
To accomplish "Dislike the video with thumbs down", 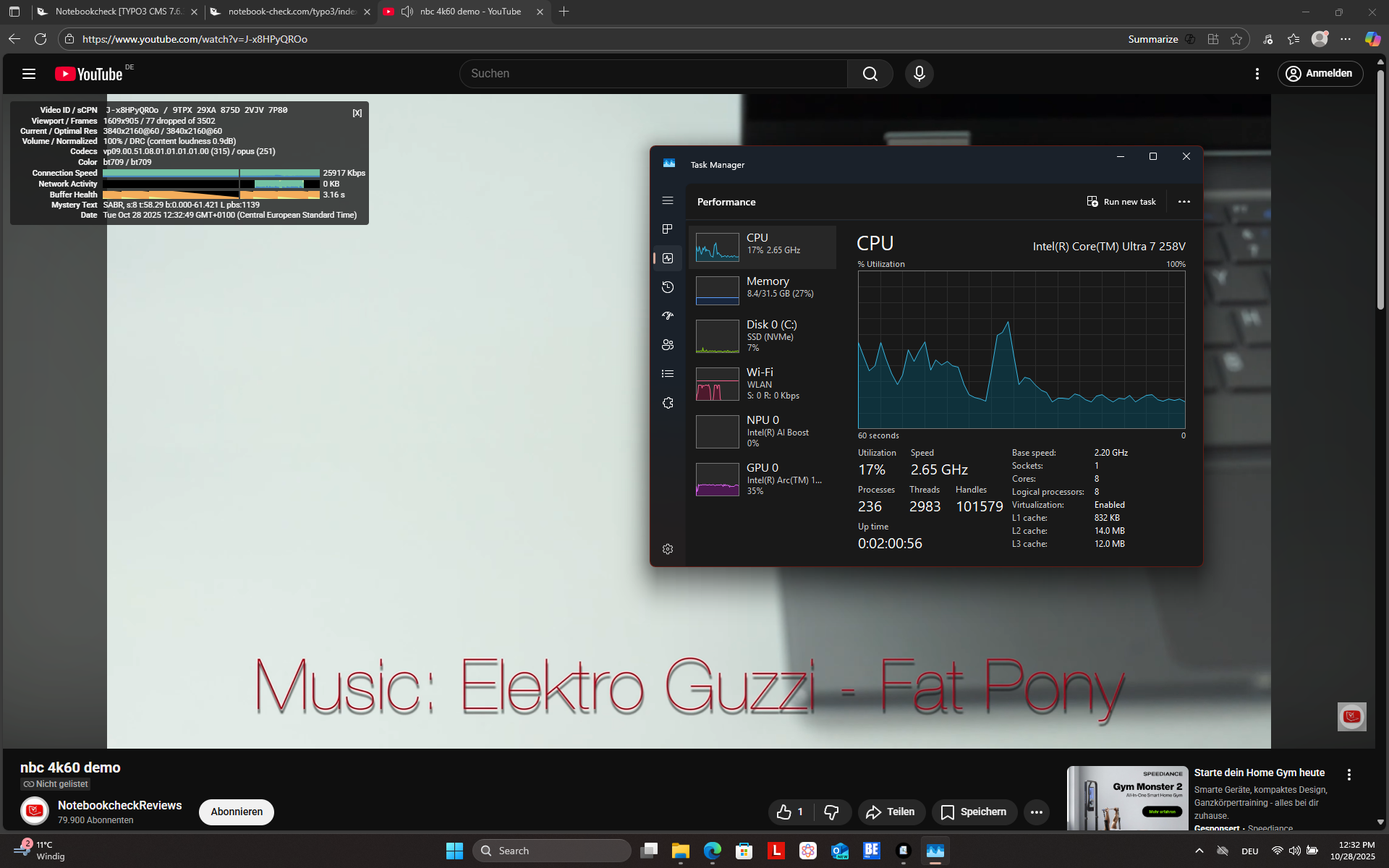I will tap(831, 812).
